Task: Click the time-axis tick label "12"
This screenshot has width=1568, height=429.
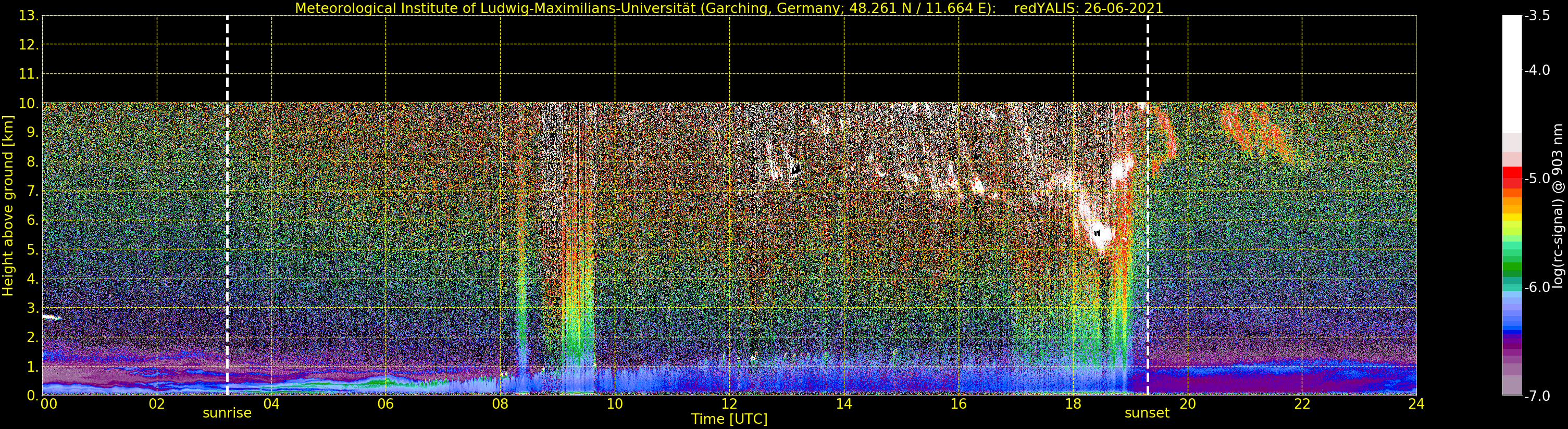Action: tap(729, 404)
